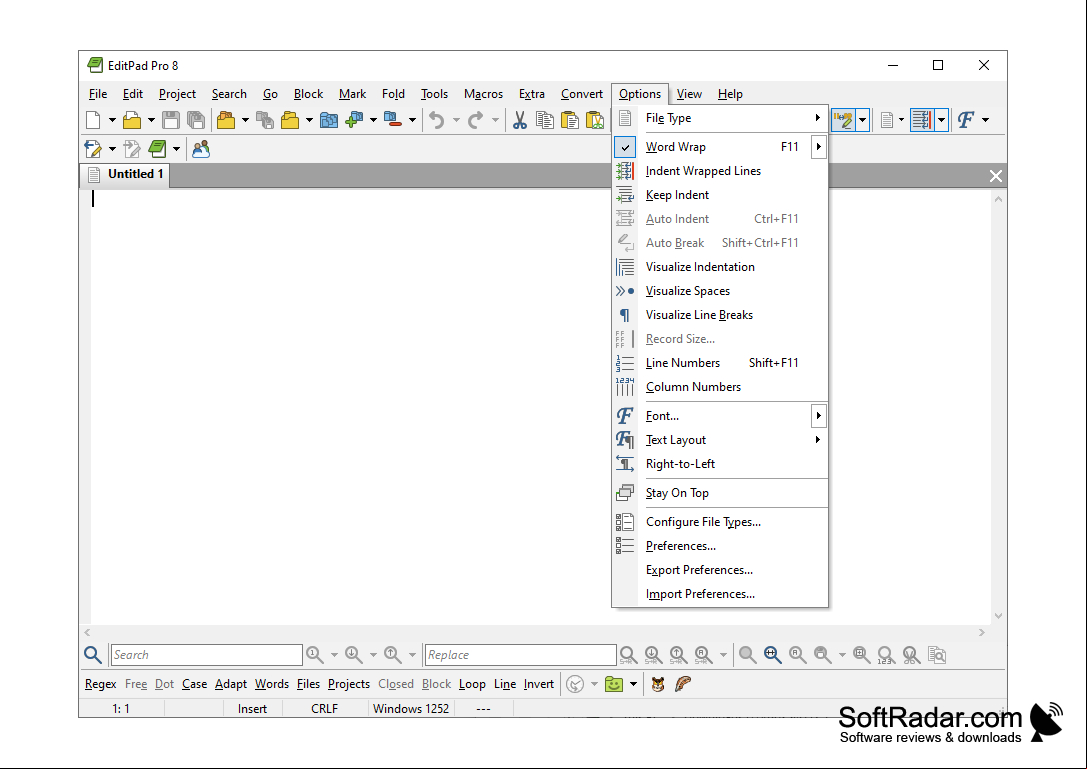This screenshot has width=1087, height=769.
Task: Open the dropdown beside the F font icon
Action: click(985, 120)
